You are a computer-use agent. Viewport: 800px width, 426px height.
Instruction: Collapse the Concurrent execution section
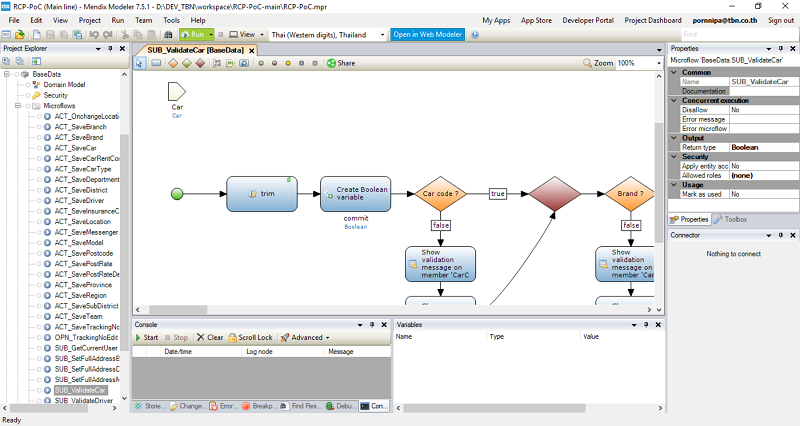(674, 101)
